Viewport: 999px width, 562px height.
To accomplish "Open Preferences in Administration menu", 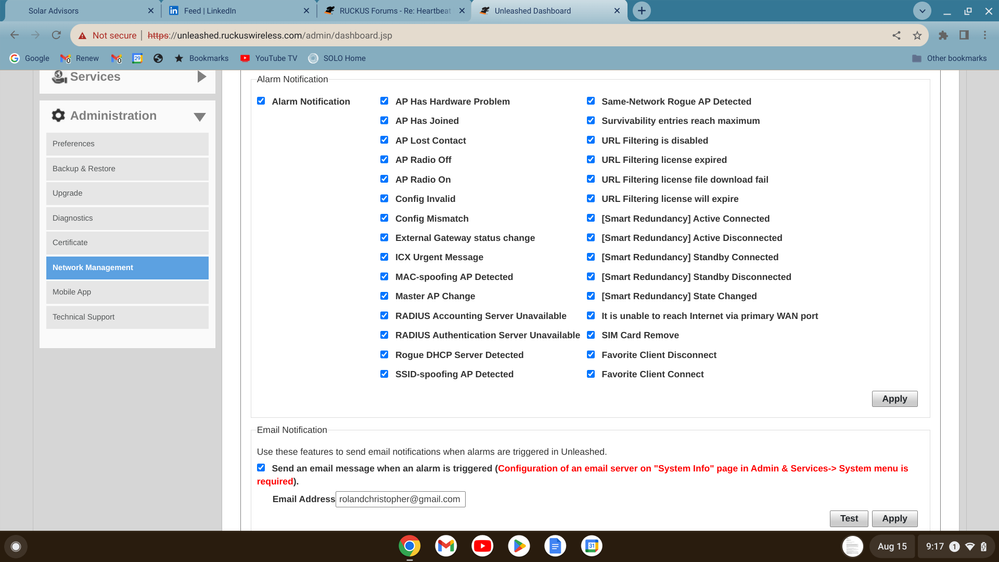I will 127,144.
